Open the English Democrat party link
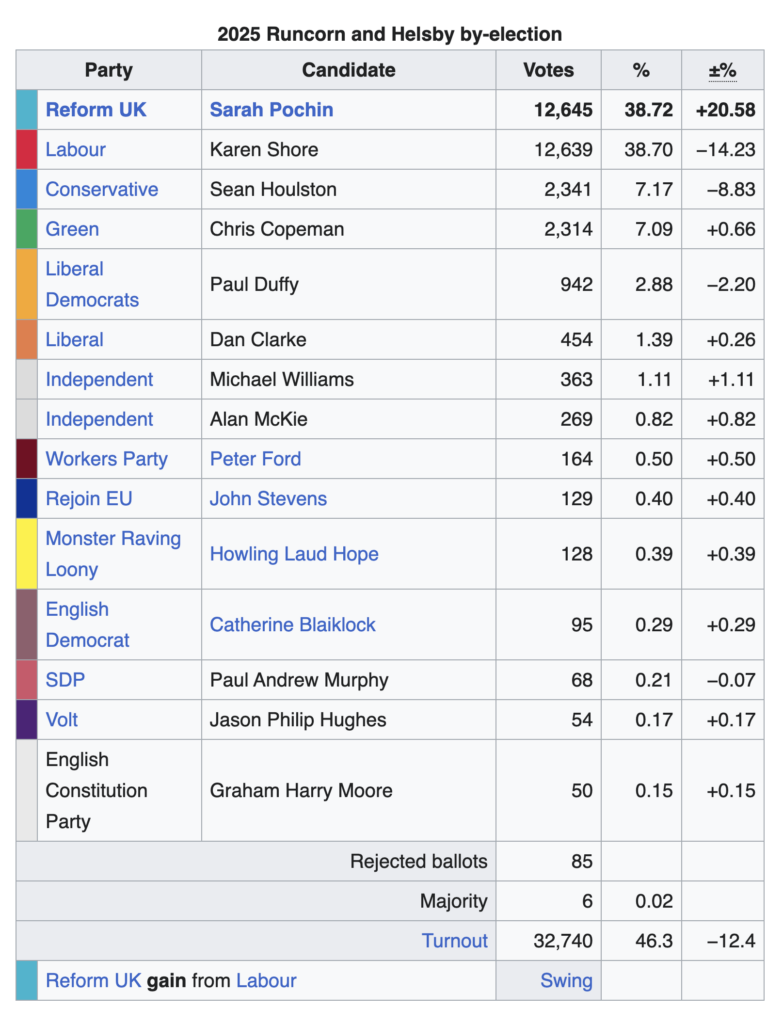Image resolution: width=767 pixels, height=1024 pixels. click(x=88, y=624)
